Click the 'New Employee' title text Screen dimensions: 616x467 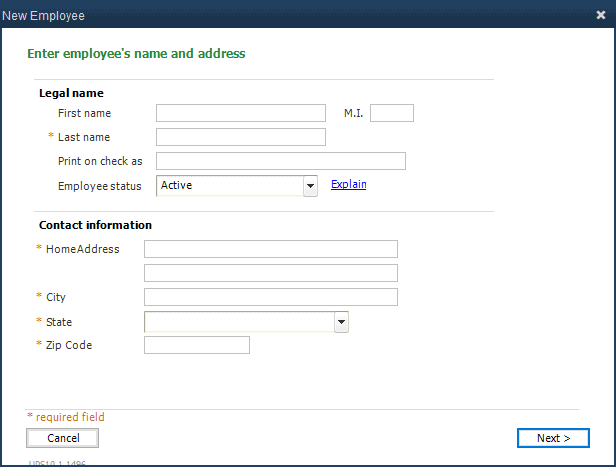tap(43, 16)
